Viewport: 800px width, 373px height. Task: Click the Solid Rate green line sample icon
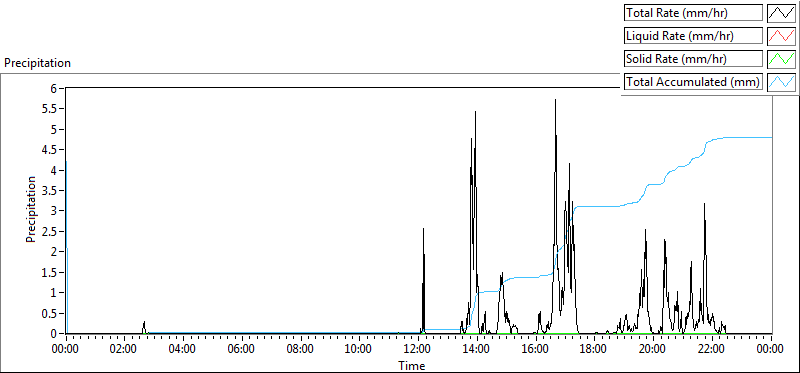[x=782, y=59]
